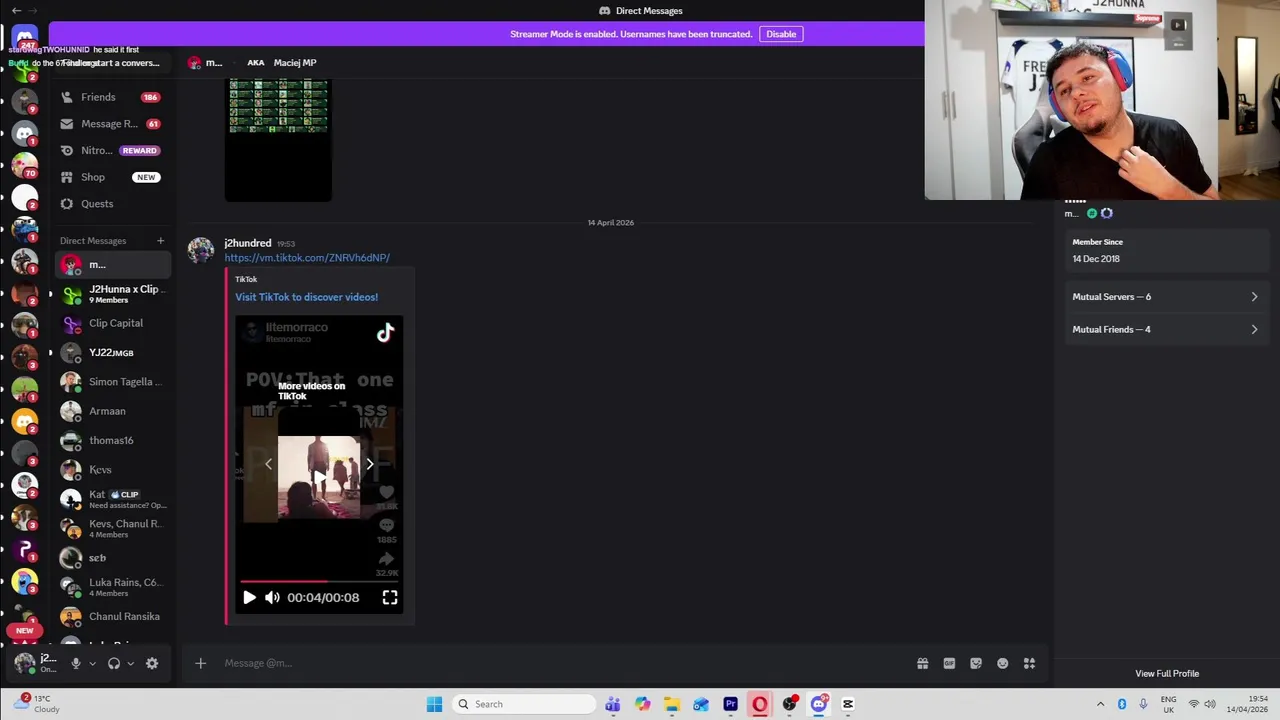Click View Full Profile
The image size is (1280, 720).
pyautogui.click(x=1167, y=673)
